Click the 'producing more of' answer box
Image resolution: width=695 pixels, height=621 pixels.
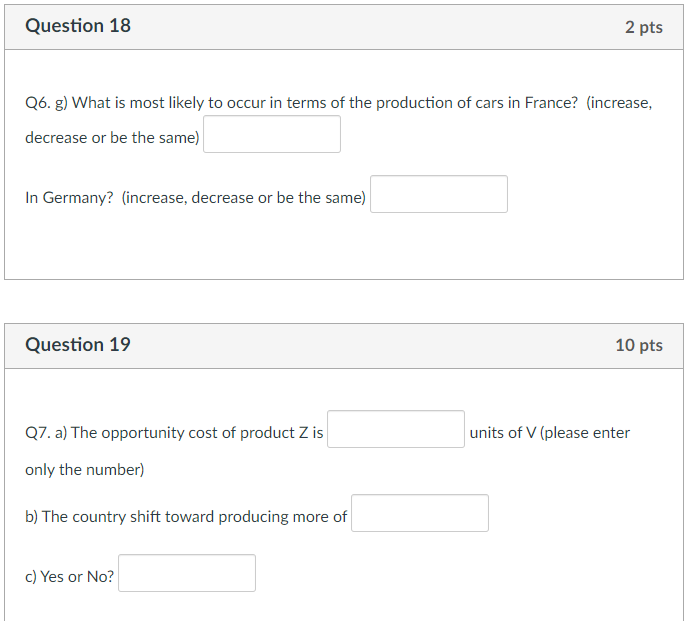coord(420,513)
